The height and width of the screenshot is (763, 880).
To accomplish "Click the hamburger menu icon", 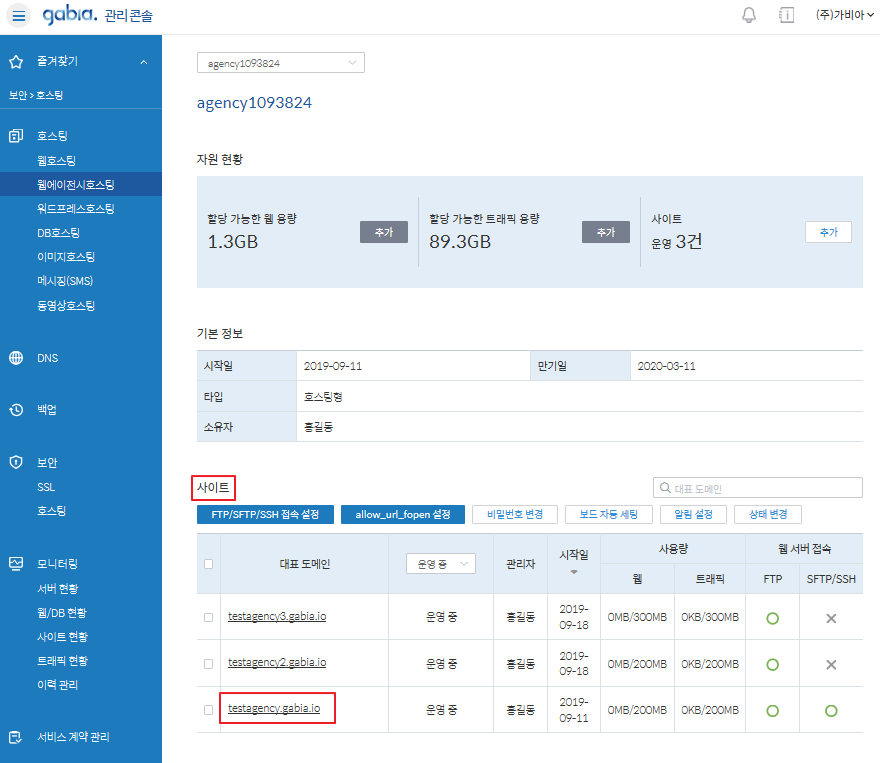I will 20,16.
